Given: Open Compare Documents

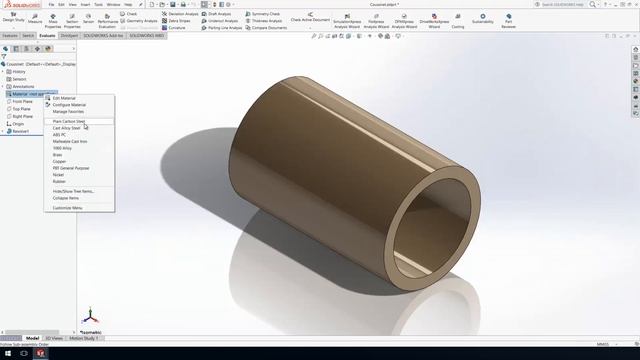Looking at the screenshot, I should click(266, 28).
